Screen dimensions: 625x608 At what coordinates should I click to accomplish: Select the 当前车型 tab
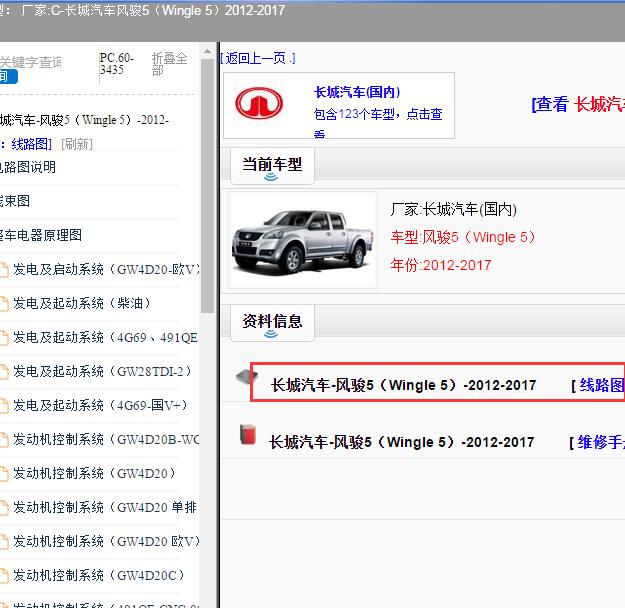(272, 166)
